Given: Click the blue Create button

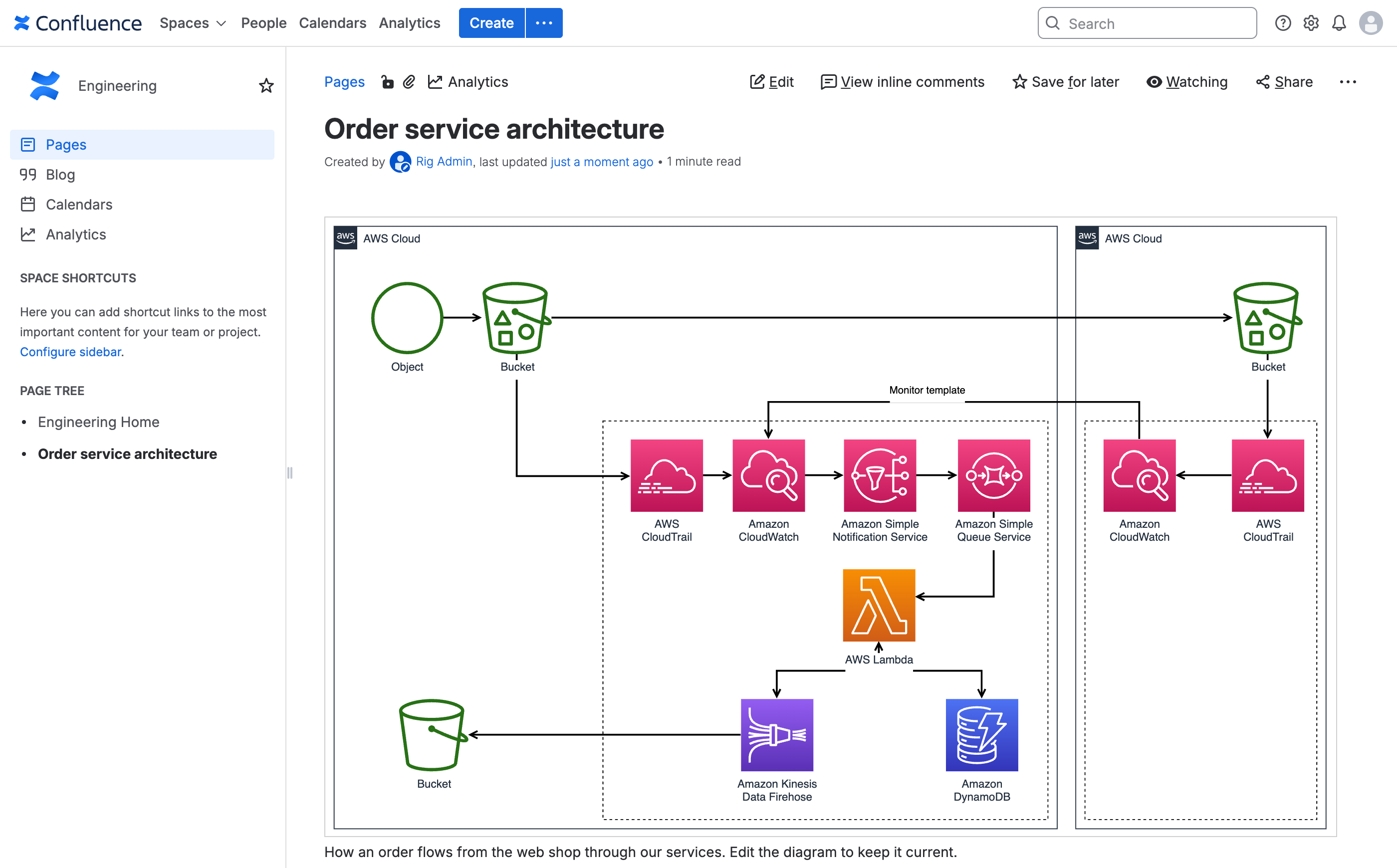Looking at the screenshot, I should pos(491,23).
